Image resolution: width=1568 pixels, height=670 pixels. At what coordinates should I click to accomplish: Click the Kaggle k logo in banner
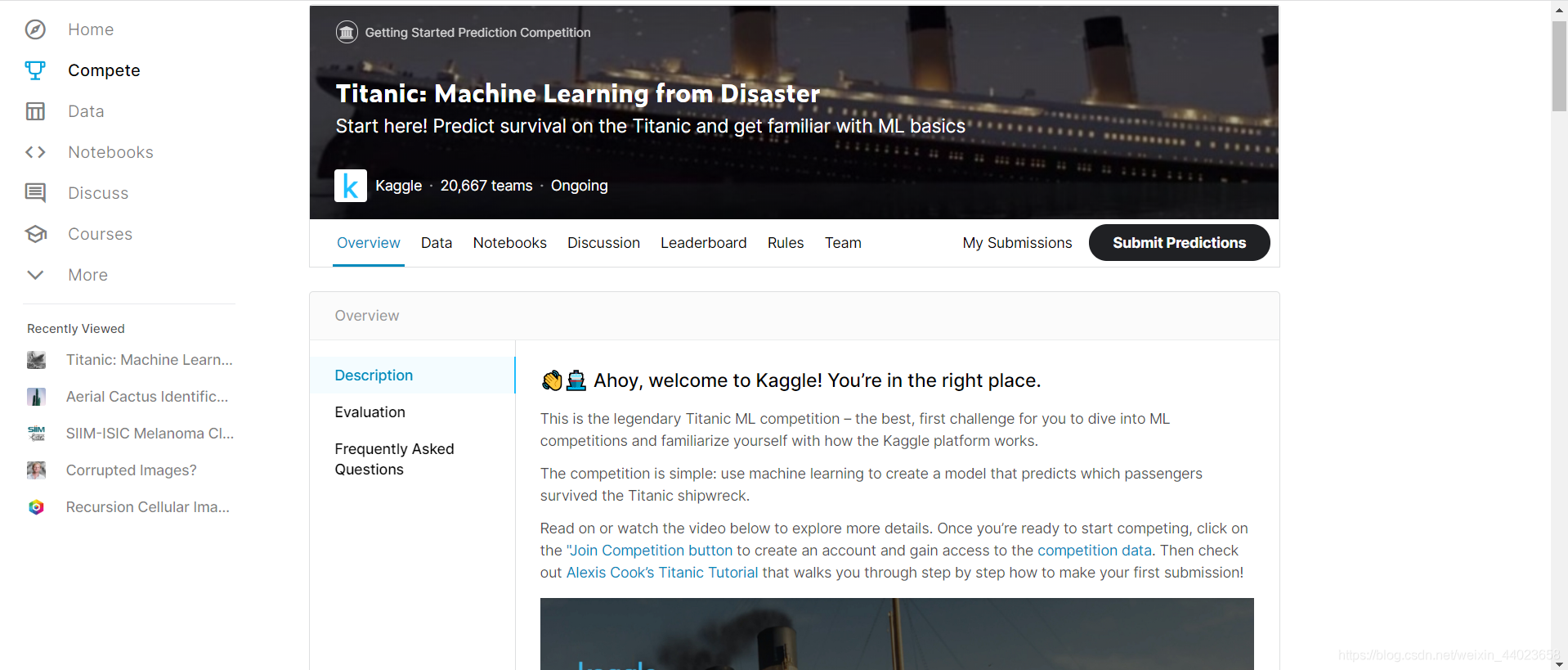351,186
